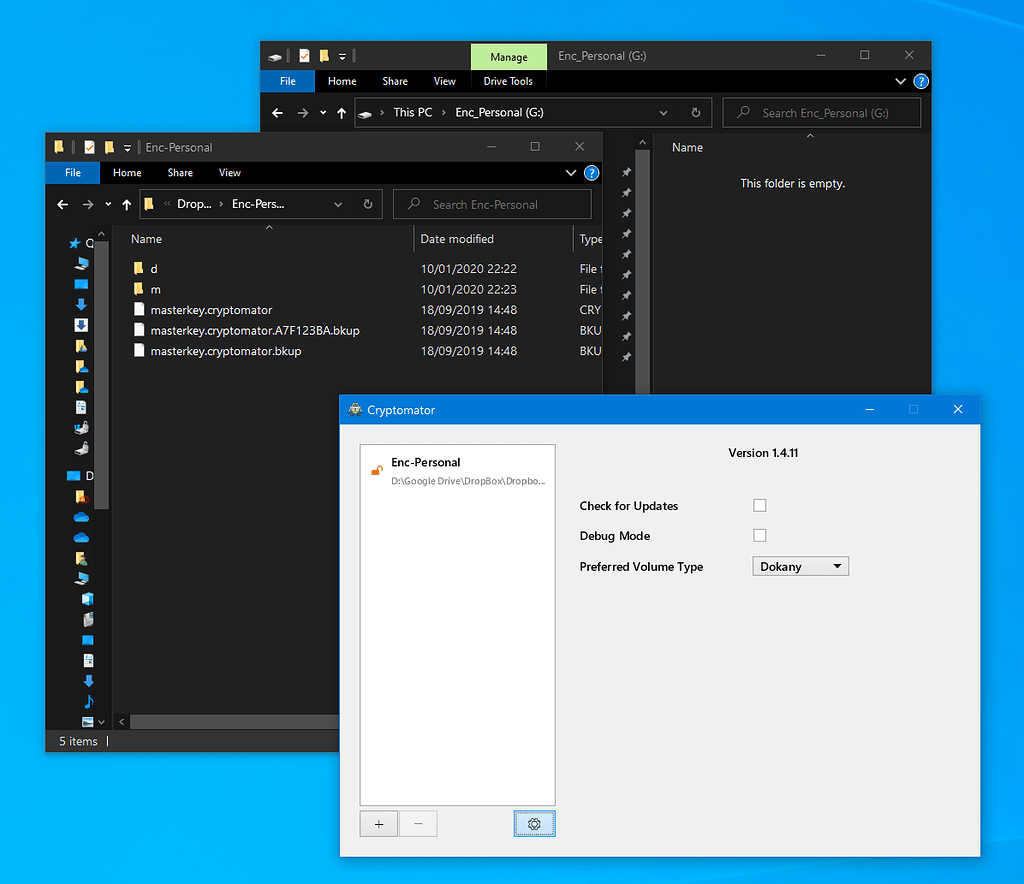Open the Preferred Volume Type dropdown
The height and width of the screenshot is (884, 1024).
pyautogui.click(x=800, y=567)
